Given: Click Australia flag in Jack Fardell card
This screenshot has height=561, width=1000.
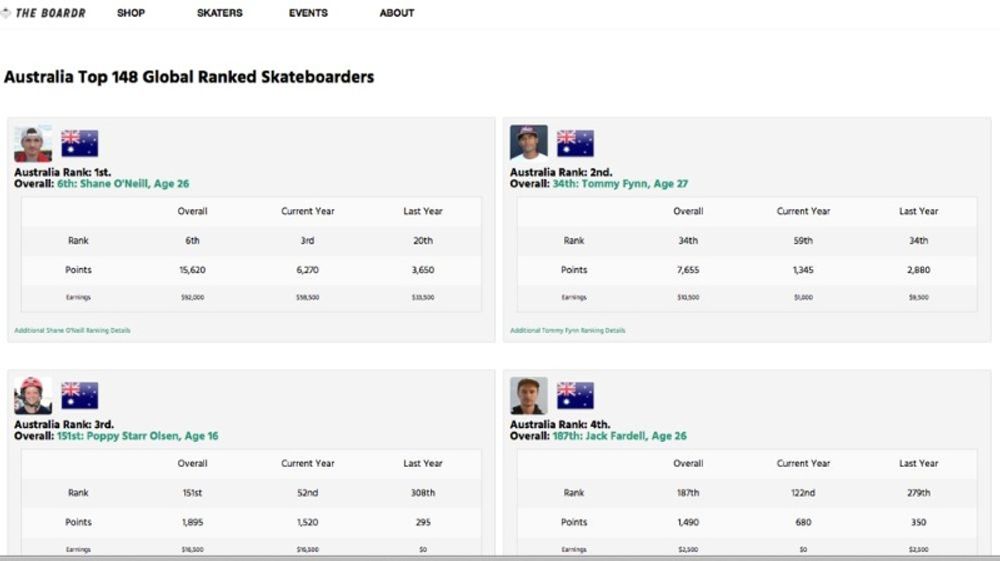Looking at the screenshot, I should (575, 395).
